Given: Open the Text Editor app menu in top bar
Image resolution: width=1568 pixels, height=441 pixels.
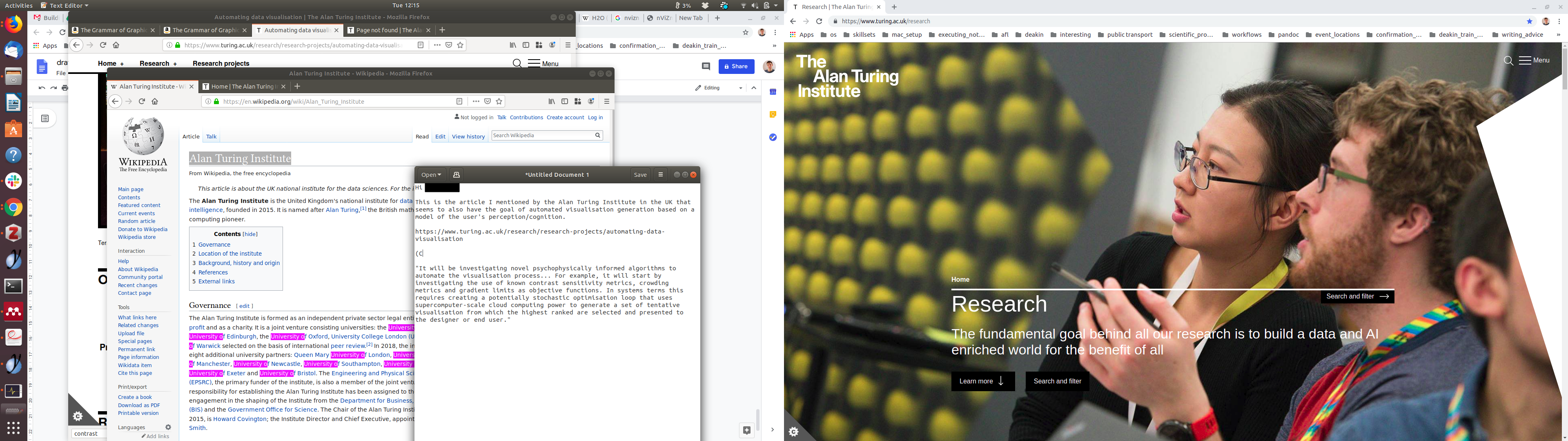Looking at the screenshot, I should pyautogui.click(x=65, y=5).
